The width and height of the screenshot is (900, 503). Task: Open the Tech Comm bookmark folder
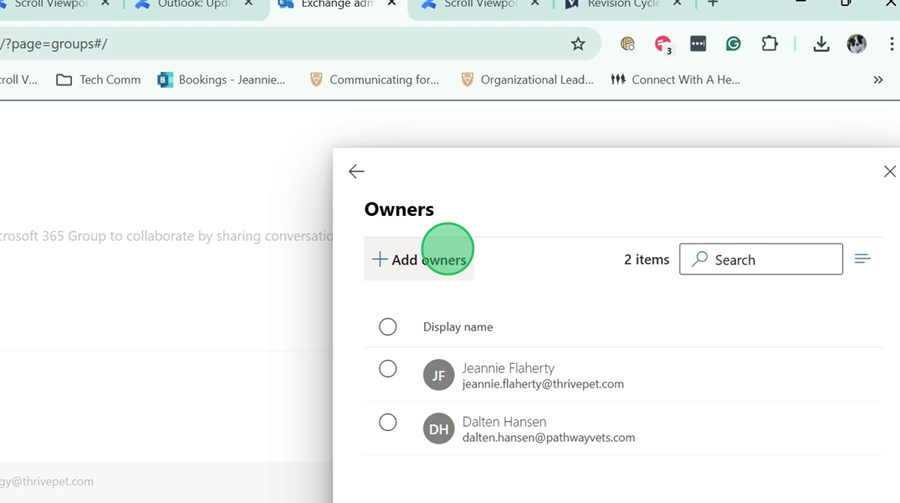tap(98, 80)
